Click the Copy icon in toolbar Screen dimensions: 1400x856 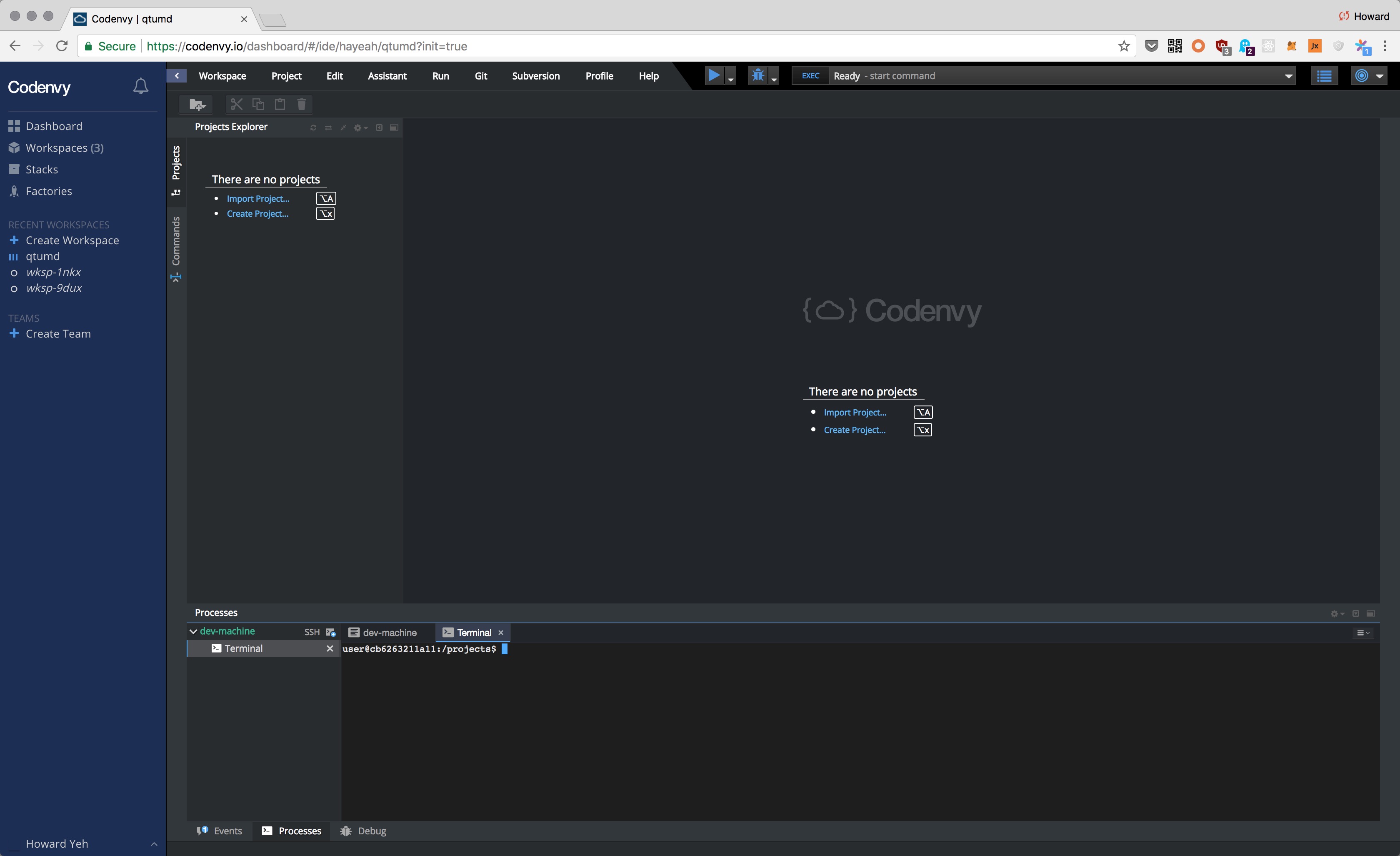pyautogui.click(x=258, y=104)
